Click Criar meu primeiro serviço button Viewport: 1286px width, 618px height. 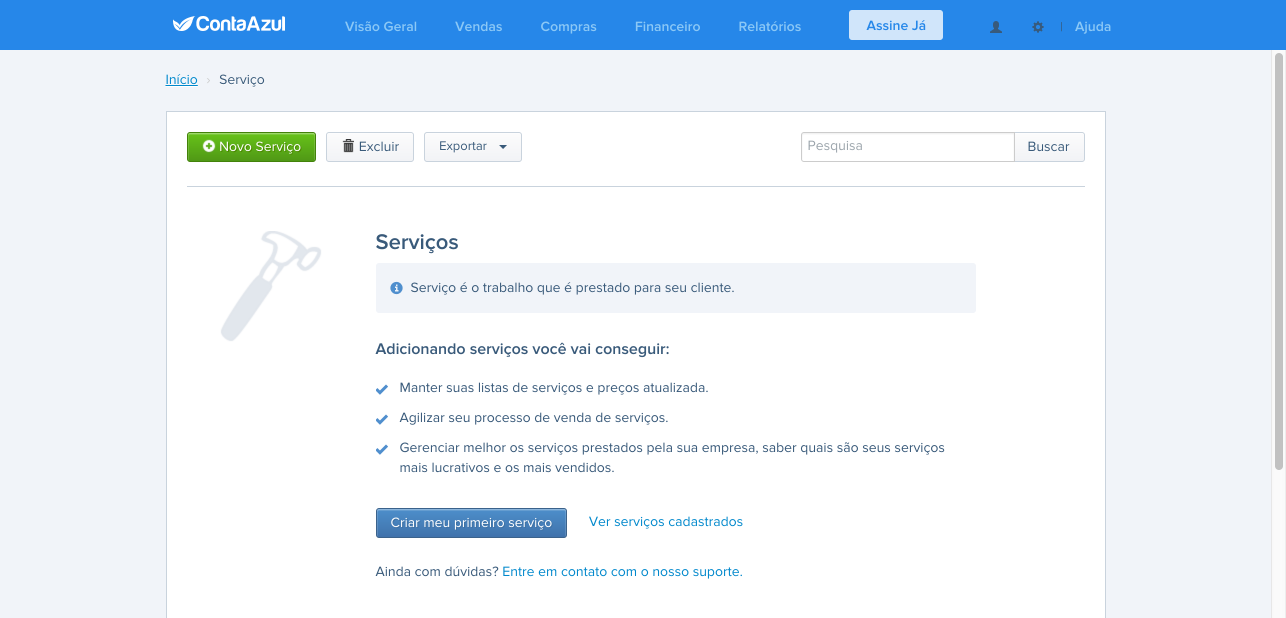tap(471, 523)
